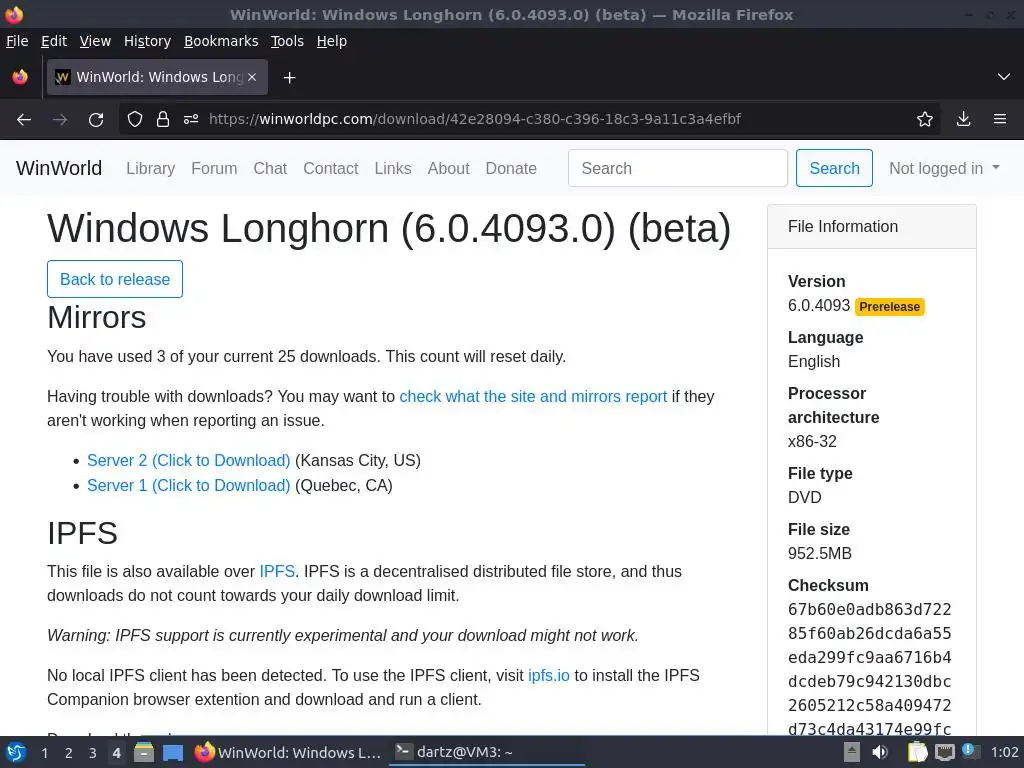Image resolution: width=1024 pixels, height=768 pixels.
Task: Open the system start menu icon
Action: pos(16,752)
